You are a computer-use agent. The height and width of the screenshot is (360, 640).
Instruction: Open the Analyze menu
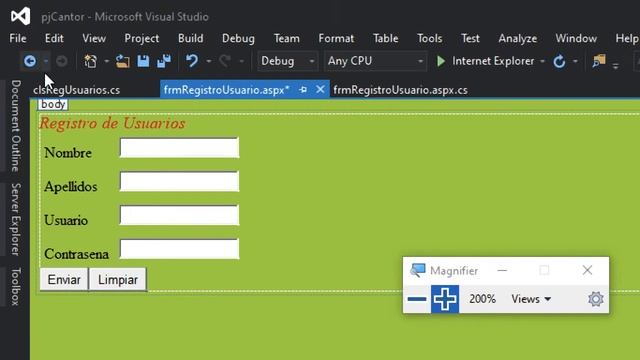pyautogui.click(x=518, y=38)
